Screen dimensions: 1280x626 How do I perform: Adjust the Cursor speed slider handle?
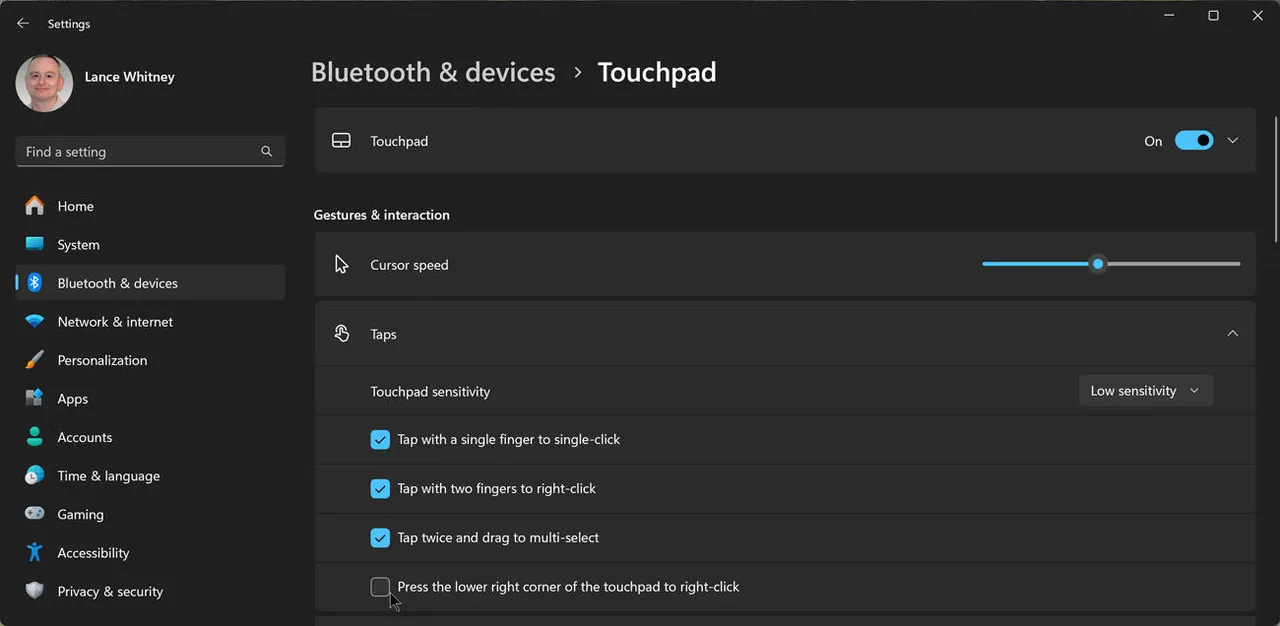pos(1097,264)
